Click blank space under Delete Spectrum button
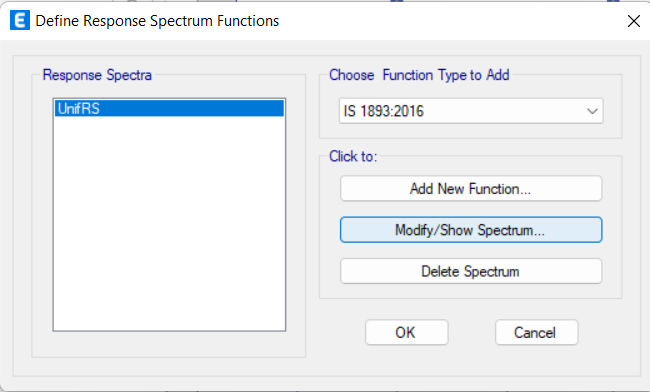This screenshot has height=392, width=650. pyautogui.click(x=471, y=290)
